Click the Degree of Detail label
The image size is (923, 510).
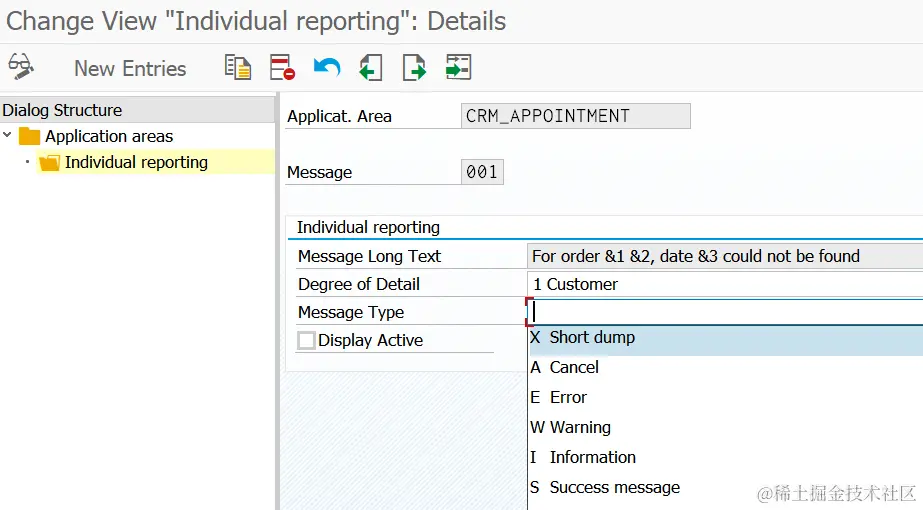(x=358, y=284)
